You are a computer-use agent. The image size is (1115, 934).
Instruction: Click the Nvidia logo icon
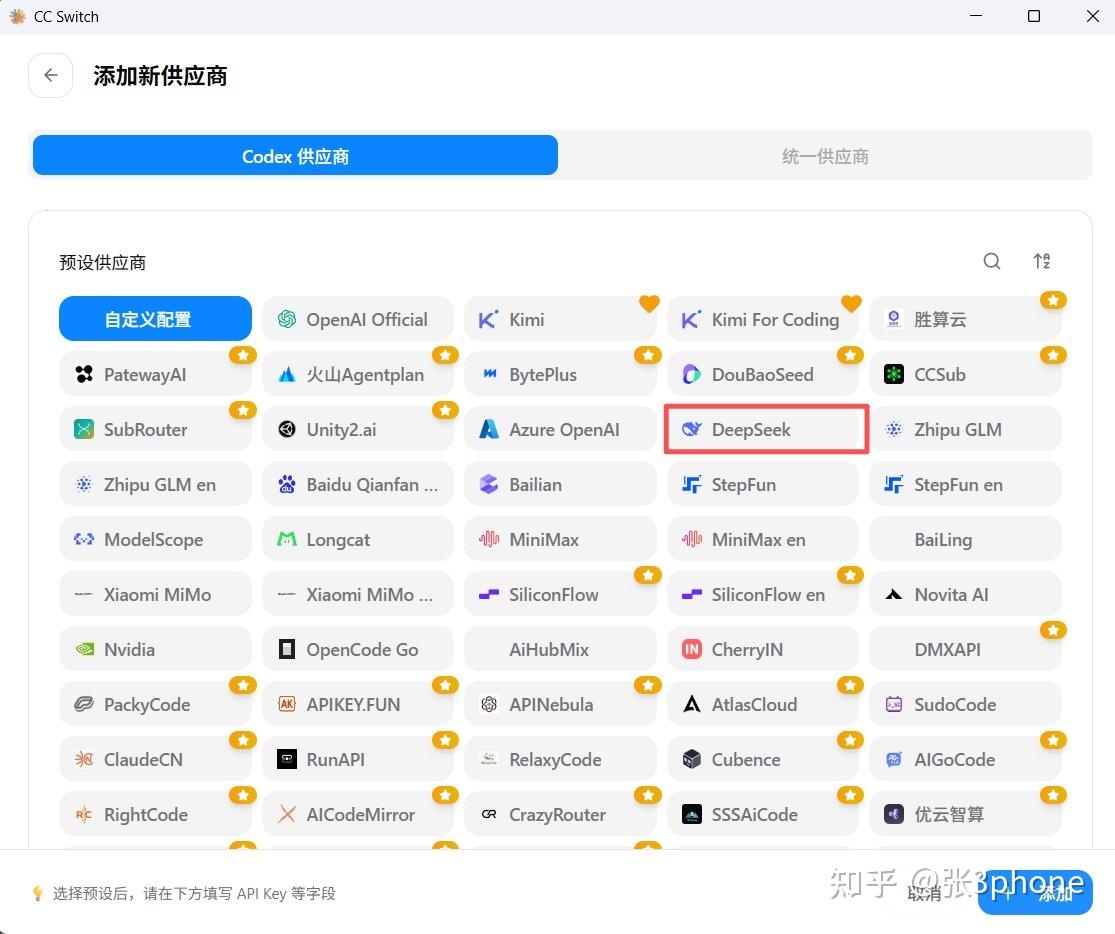[84, 649]
